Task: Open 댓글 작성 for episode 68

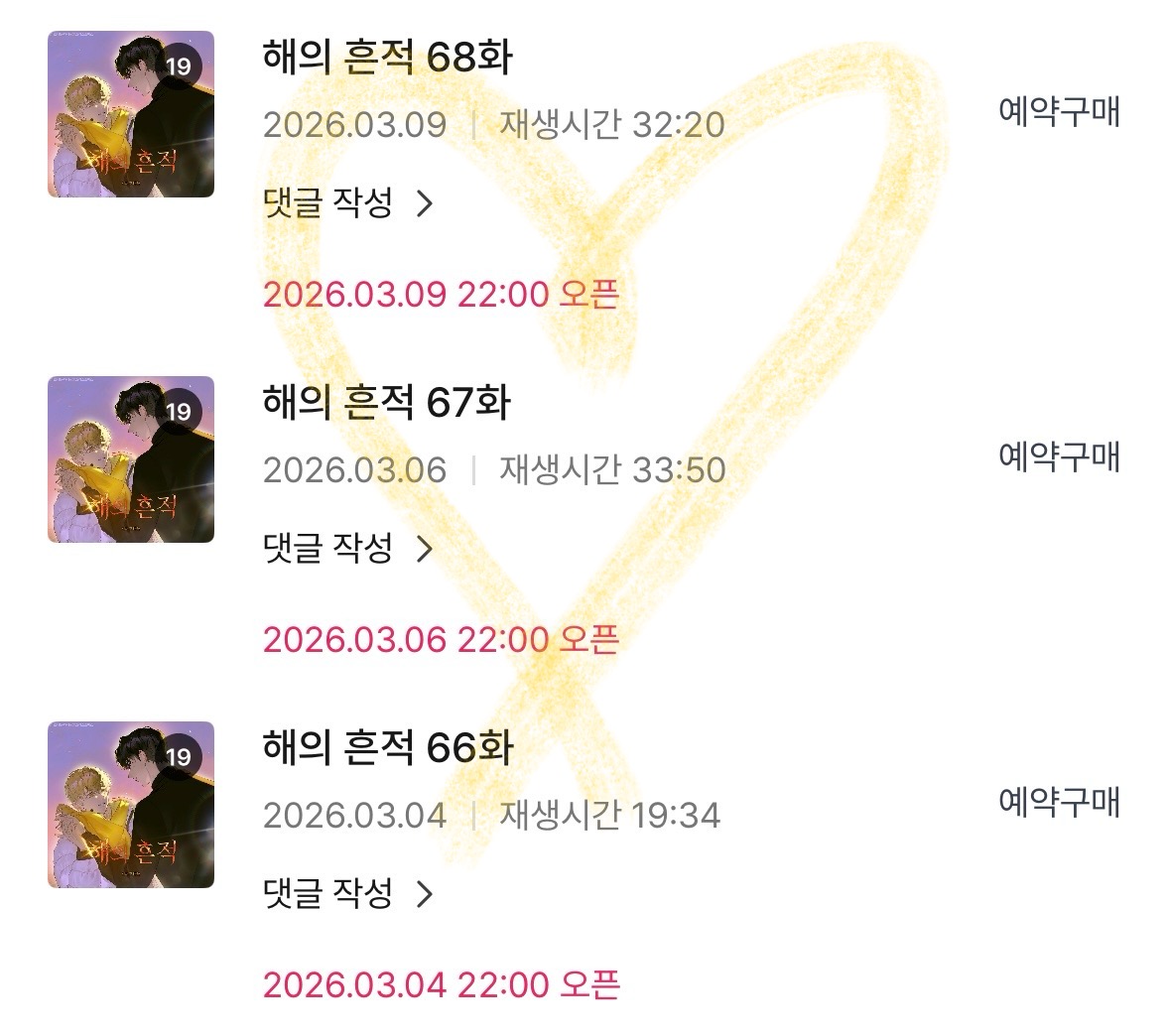Action: (328, 202)
